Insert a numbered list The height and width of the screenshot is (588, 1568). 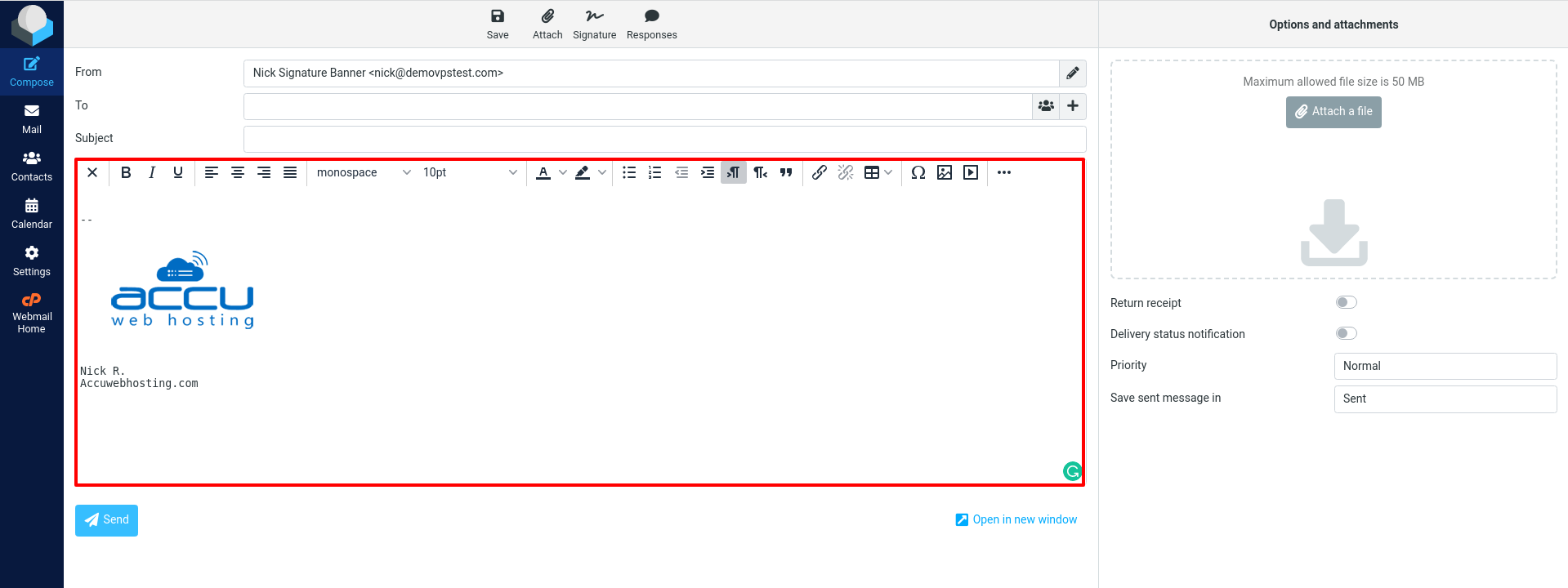point(655,172)
